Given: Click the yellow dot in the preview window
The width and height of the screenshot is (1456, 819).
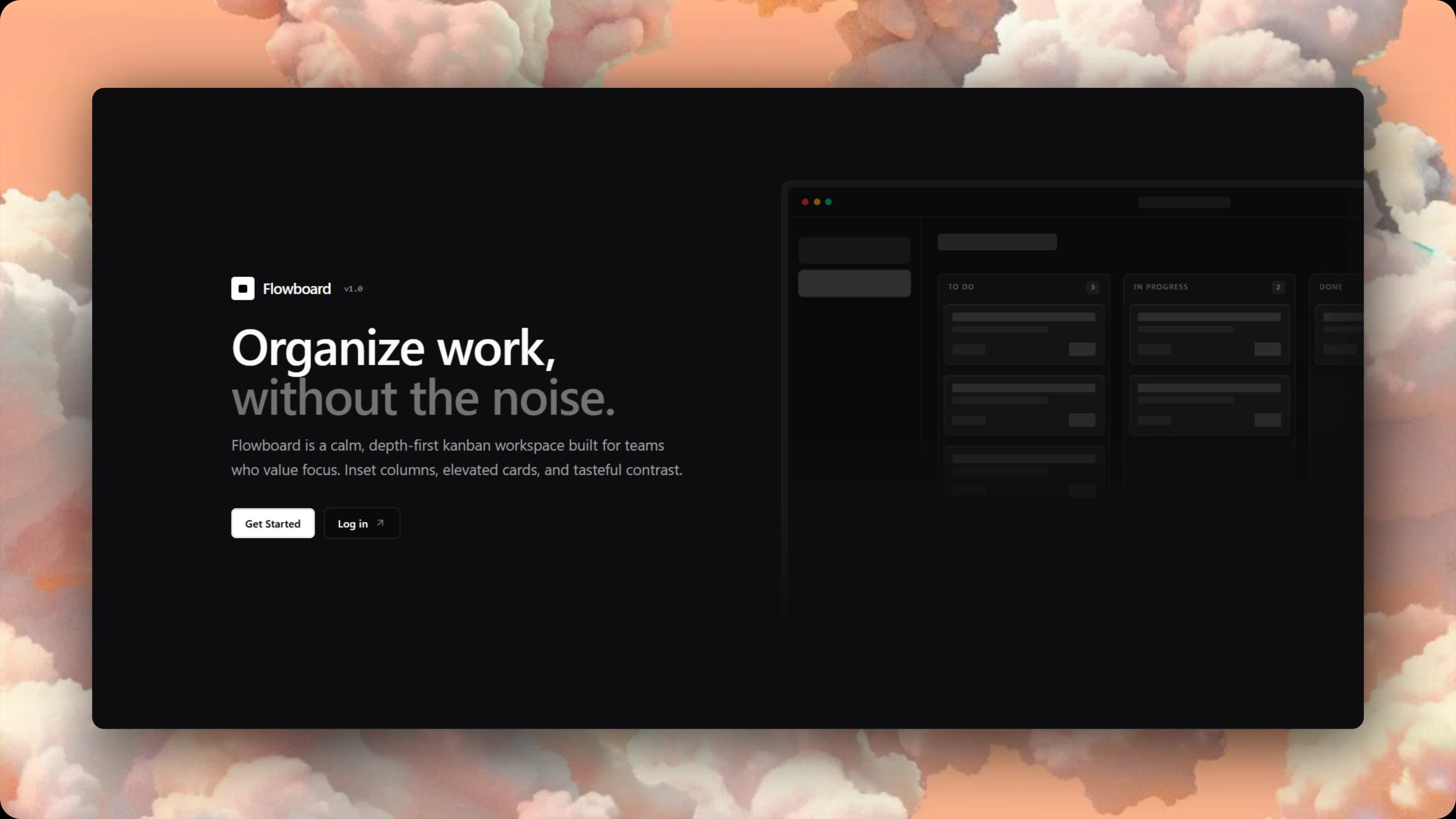Looking at the screenshot, I should tap(817, 202).
